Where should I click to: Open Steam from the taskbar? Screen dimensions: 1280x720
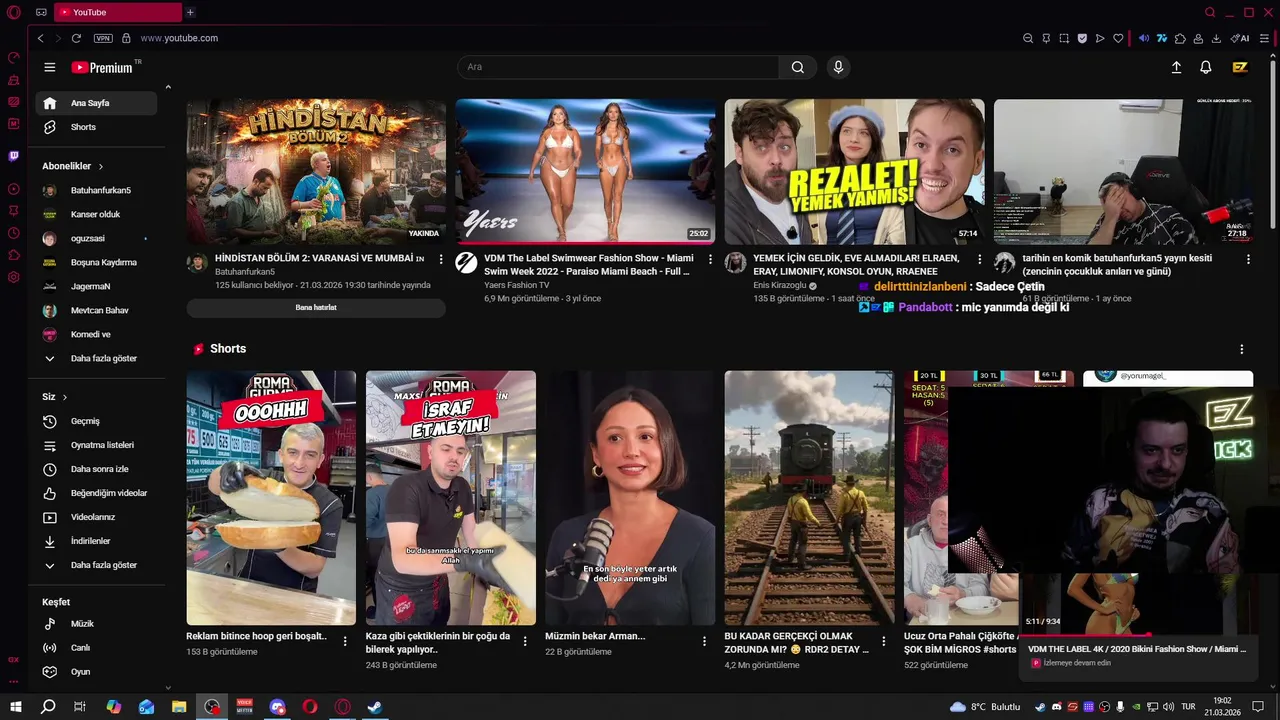click(374, 707)
